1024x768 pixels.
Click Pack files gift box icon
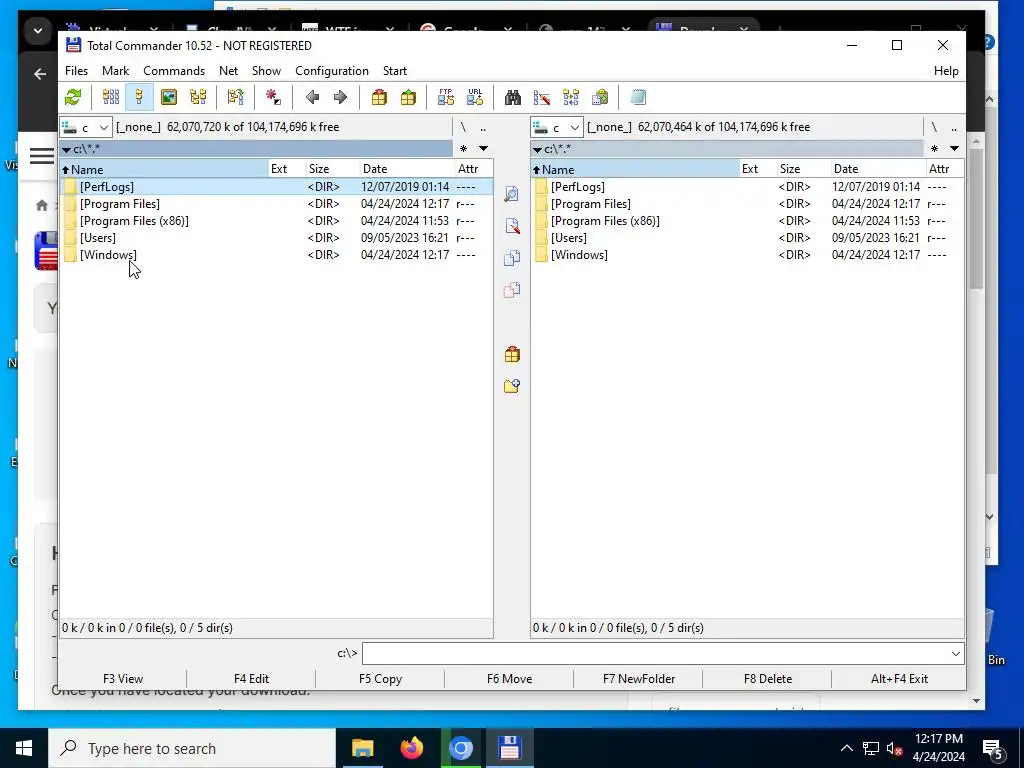pyautogui.click(x=379, y=97)
